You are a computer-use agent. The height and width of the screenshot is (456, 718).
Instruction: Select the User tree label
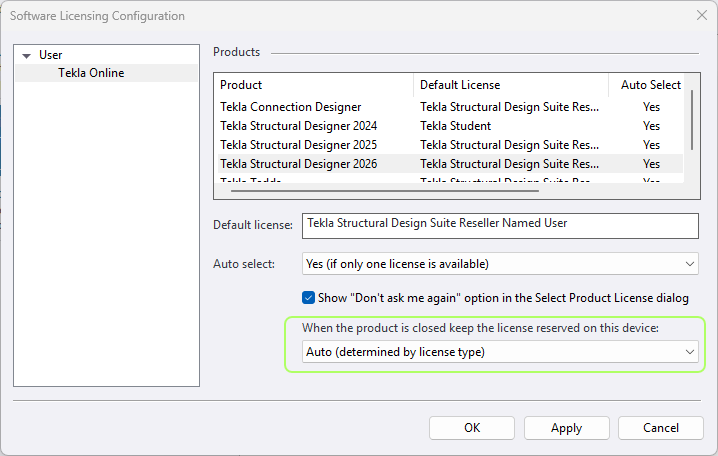[x=50, y=55]
